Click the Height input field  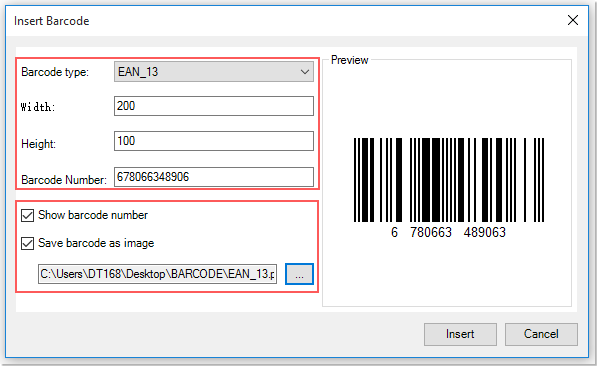214,141
